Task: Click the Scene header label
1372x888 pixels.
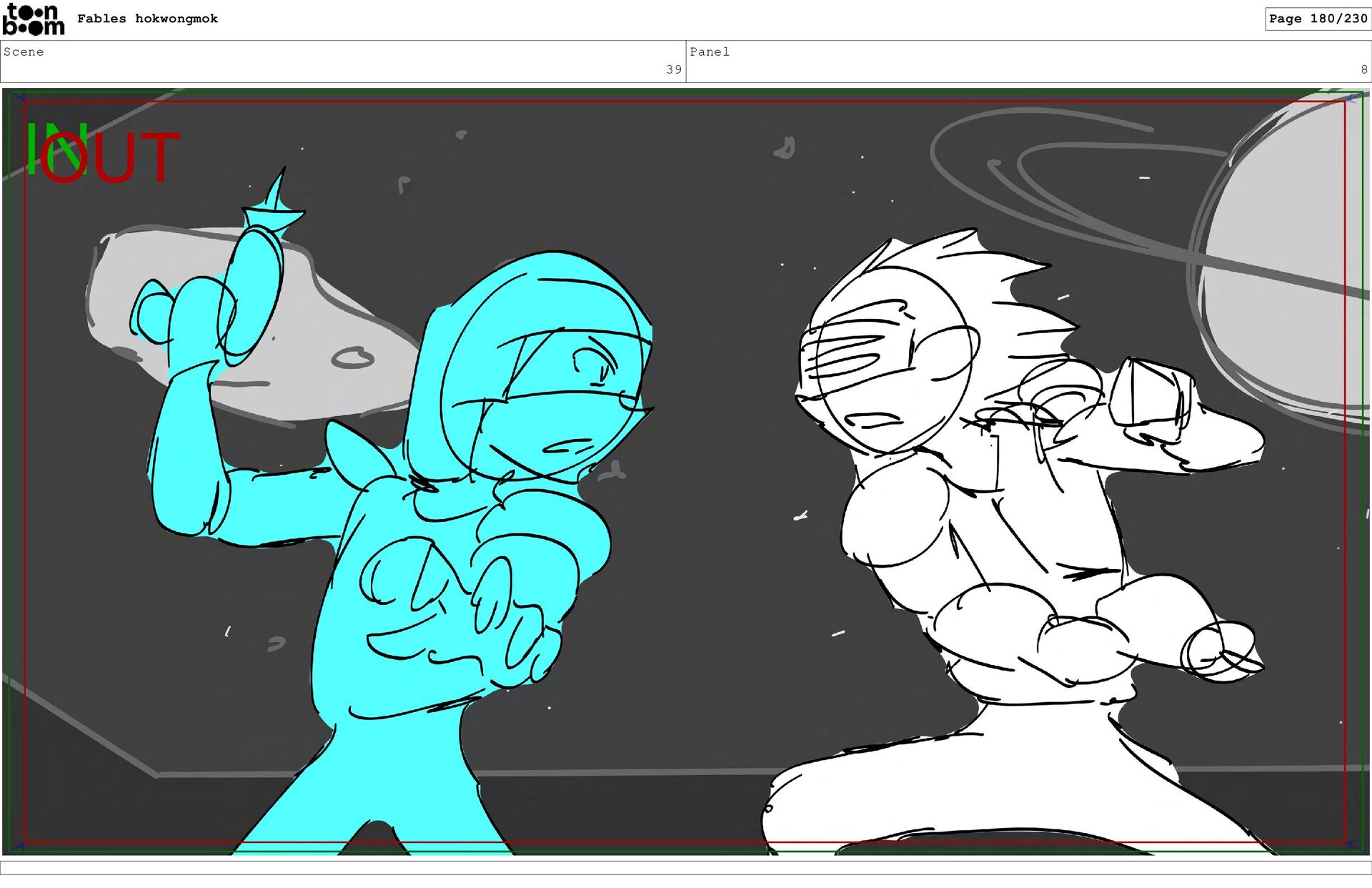Action: click(x=24, y=51)
